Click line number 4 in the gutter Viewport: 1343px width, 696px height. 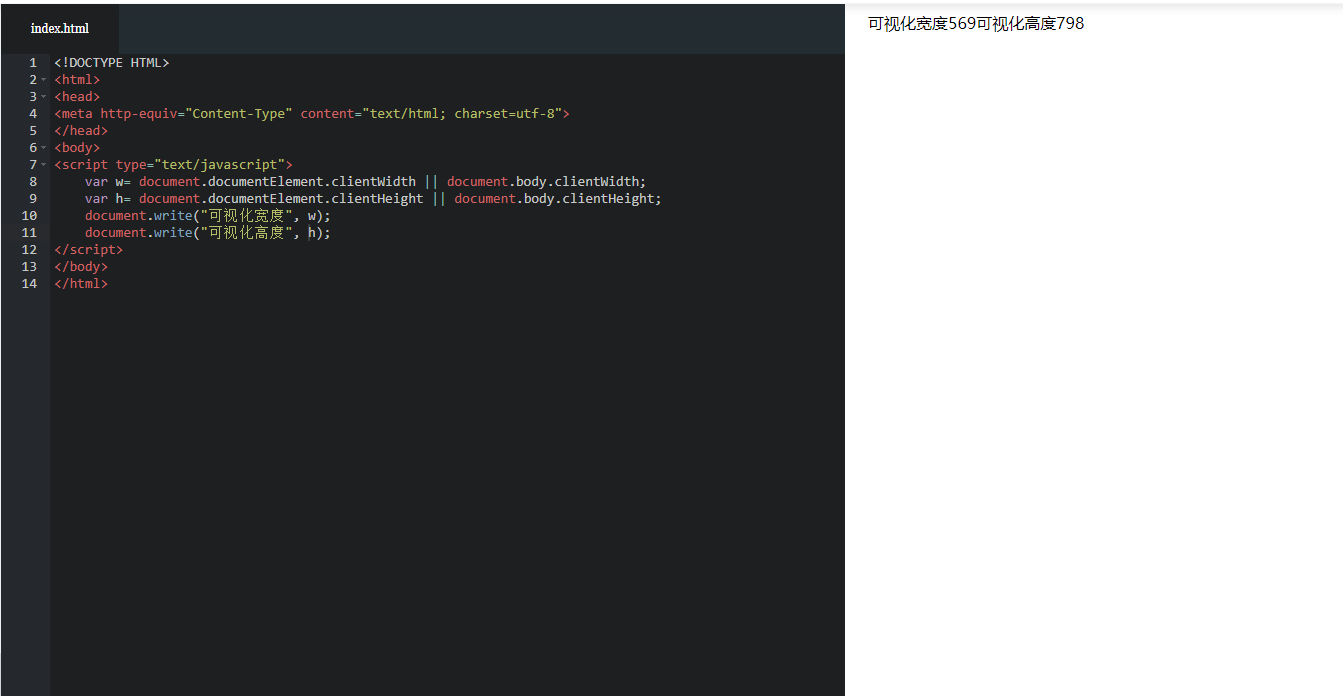[33, 114]
